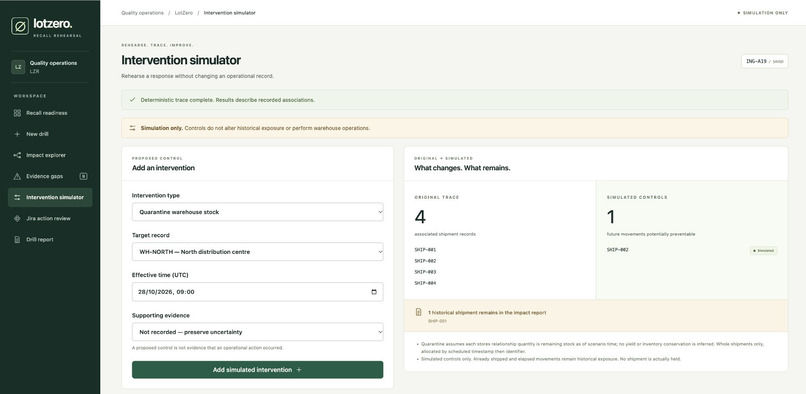
Task: Click the Original trace count 4
Action: (x=420, y=217)
